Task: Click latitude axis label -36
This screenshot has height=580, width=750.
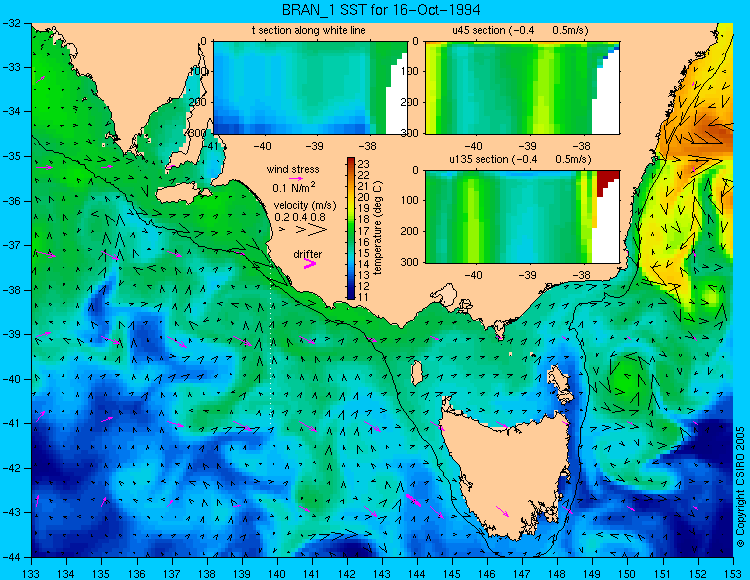Action: (x=11, y=201)
